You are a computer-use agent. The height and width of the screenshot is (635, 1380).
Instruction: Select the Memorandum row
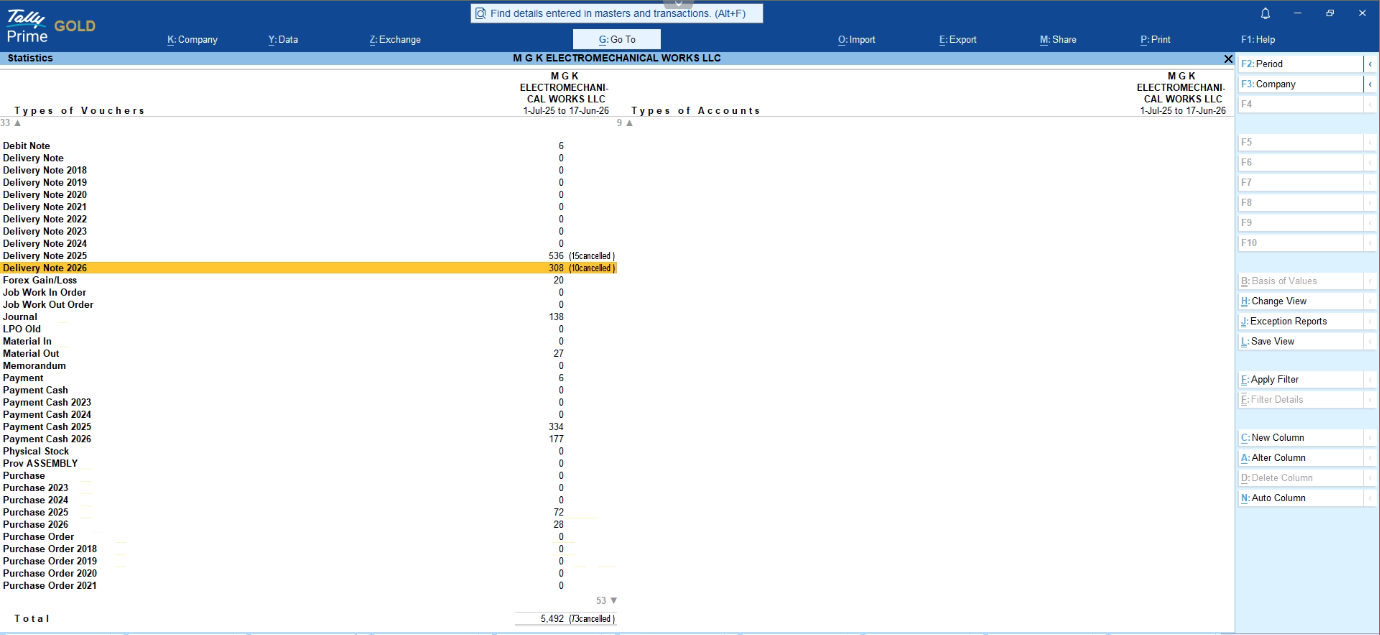(308, 366)
